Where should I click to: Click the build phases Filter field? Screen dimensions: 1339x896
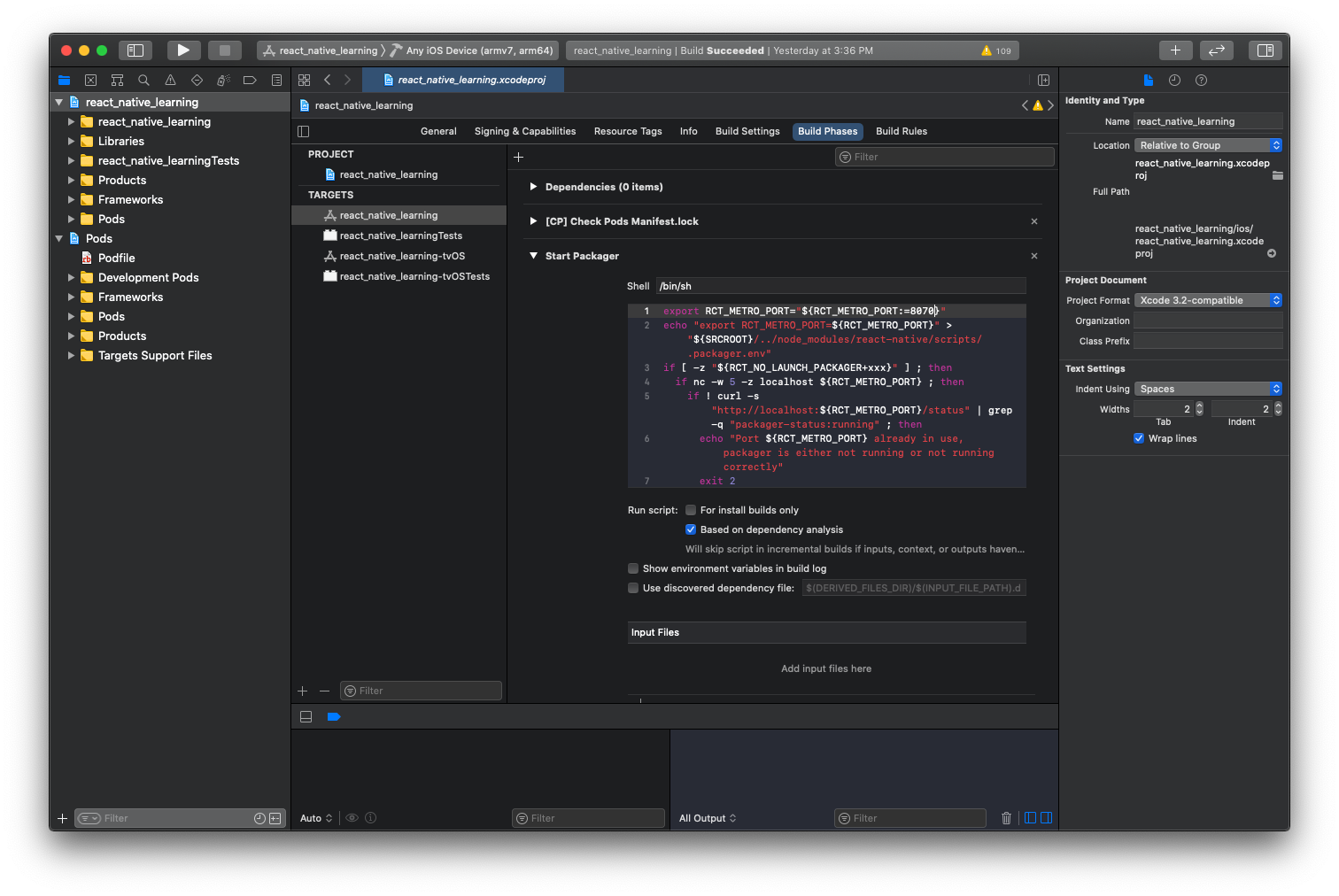(945, 157)
